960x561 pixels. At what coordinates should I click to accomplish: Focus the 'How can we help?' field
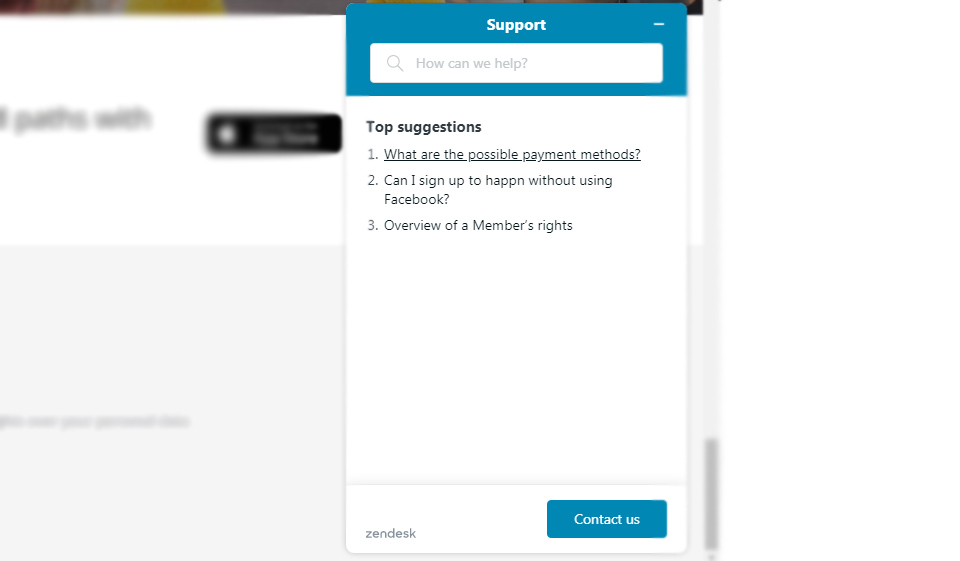pyautogui.click(x=530, y=63)
